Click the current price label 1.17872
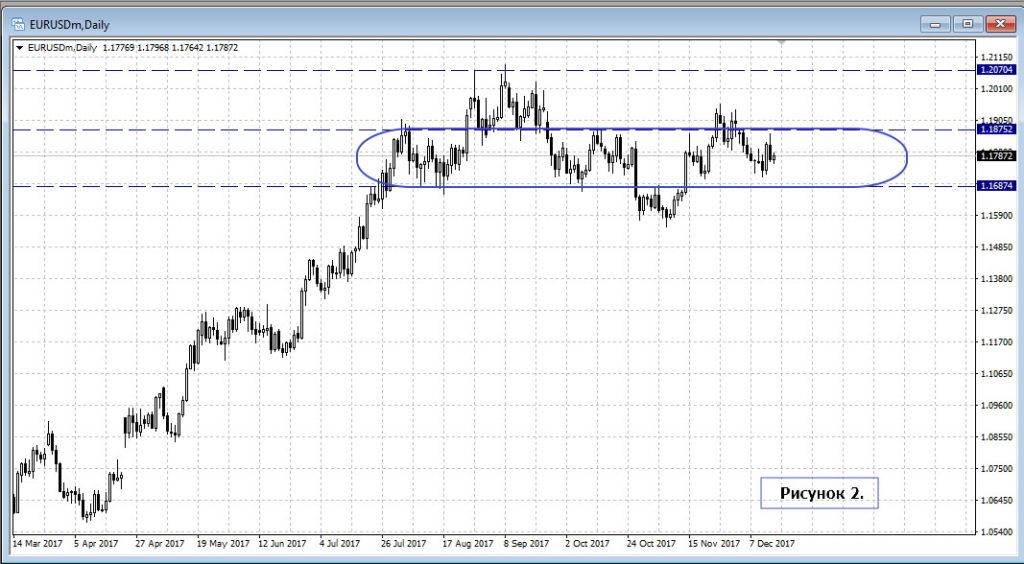Screen dimensions: 1024x564 click(996, 156)
